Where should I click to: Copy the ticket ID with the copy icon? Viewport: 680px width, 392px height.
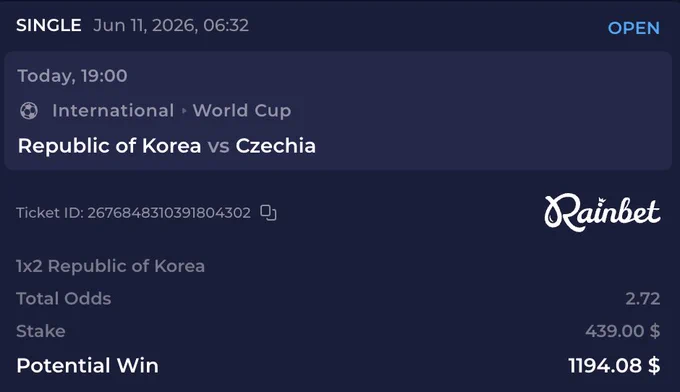click(x=268, y=212)
